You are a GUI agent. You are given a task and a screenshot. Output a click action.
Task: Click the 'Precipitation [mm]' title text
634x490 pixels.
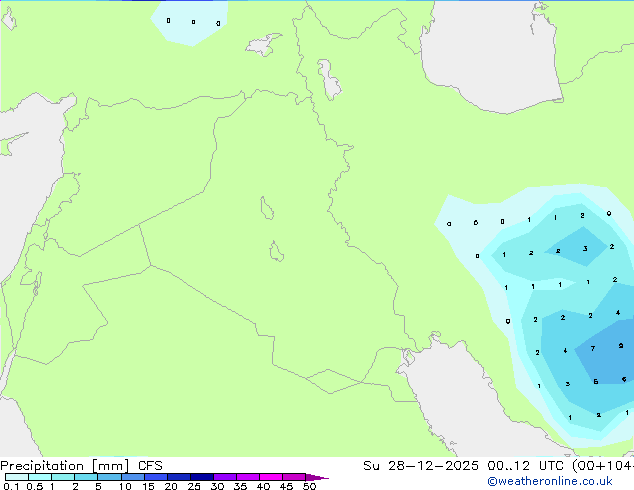click(65, 466)
